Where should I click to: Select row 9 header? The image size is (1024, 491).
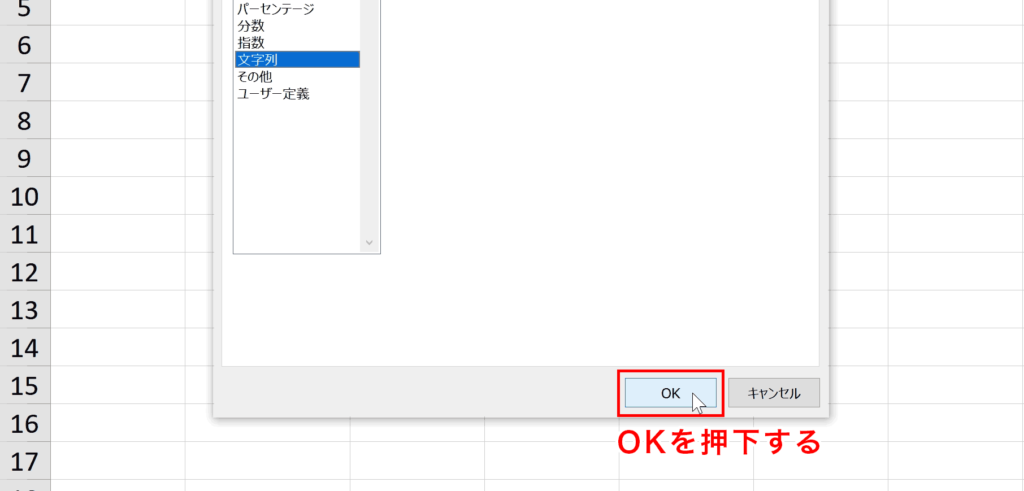click(x=25, y=158)
